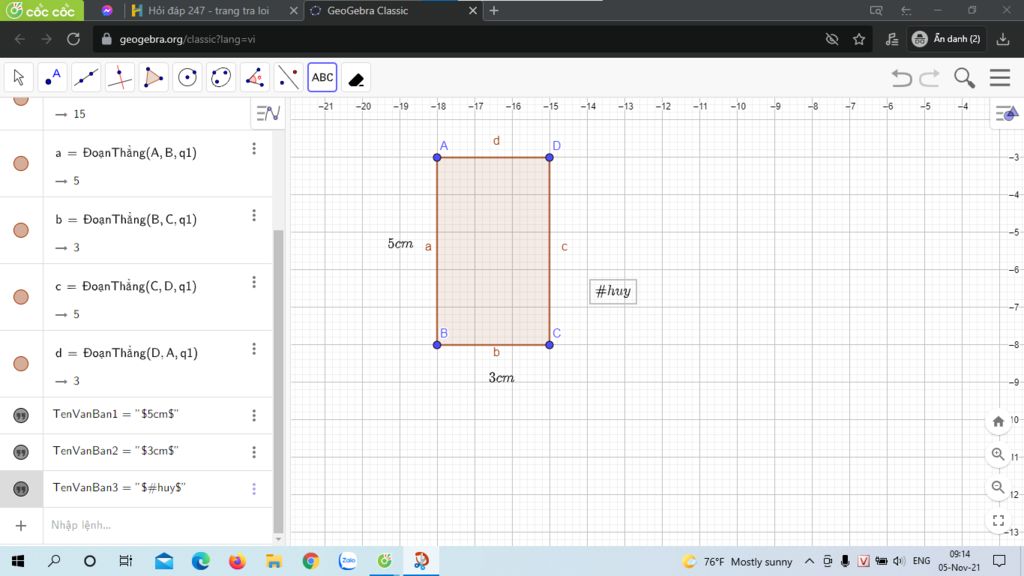Viewport: 1024px width, 576px height.
Task: Bookmark this page with the star
Action: 859,39
